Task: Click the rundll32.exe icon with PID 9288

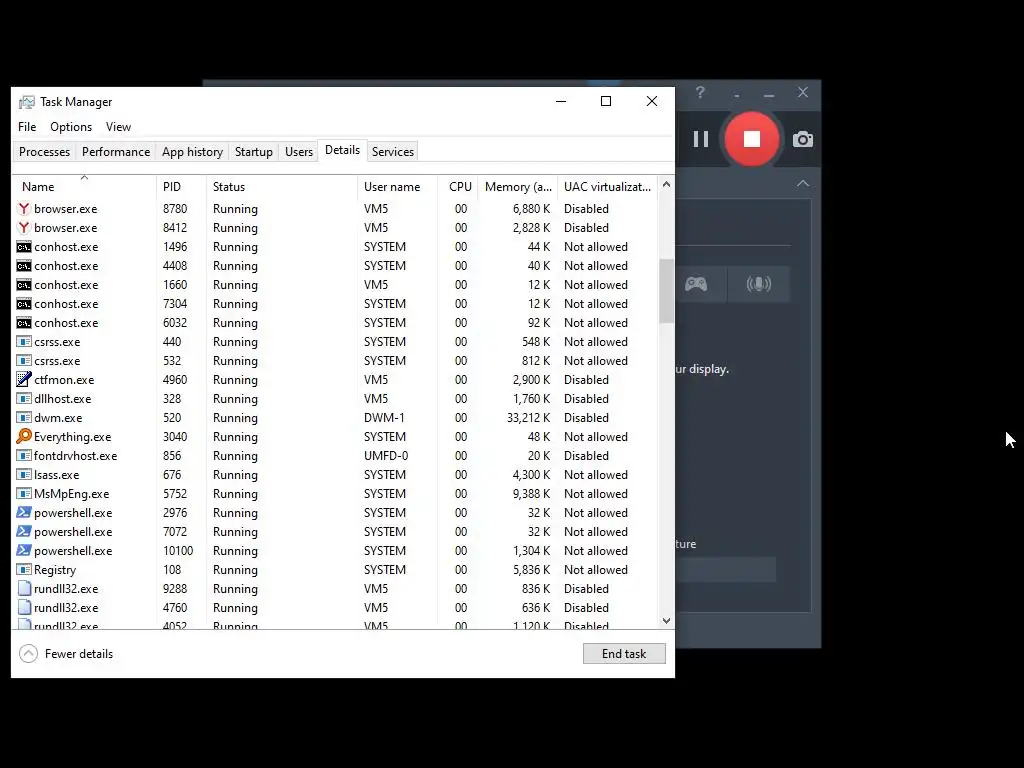Action: point(24,588)
